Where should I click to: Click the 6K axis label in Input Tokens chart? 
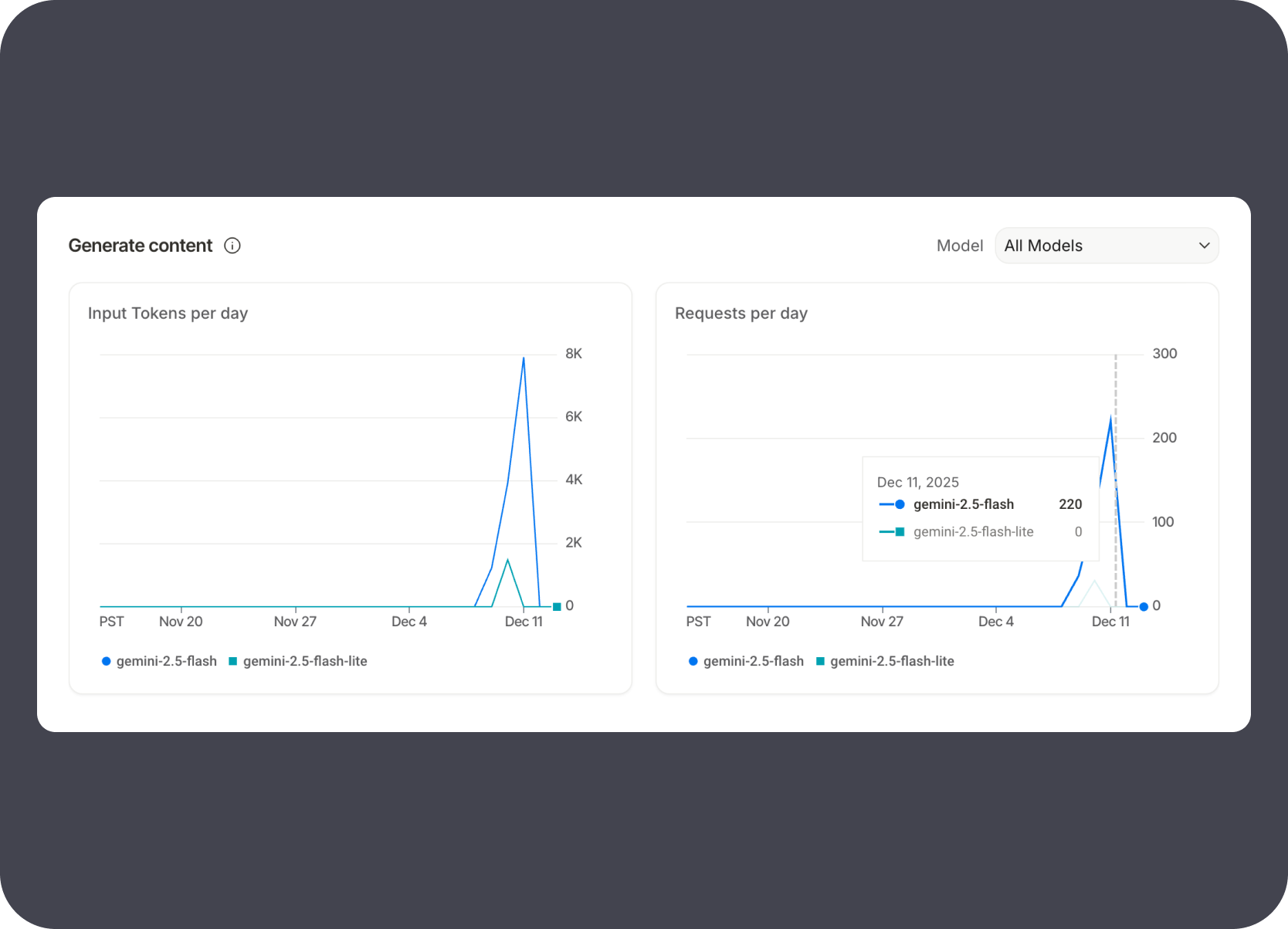[574, 417]
